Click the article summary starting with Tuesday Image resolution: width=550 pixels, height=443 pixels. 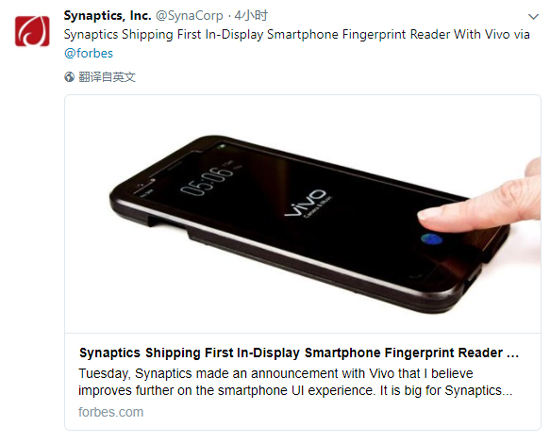pos(295,382)
